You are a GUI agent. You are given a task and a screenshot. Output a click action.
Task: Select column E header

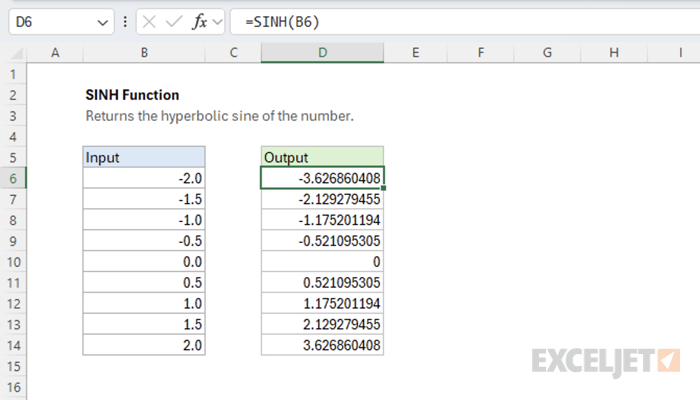(x=415, y=53)
